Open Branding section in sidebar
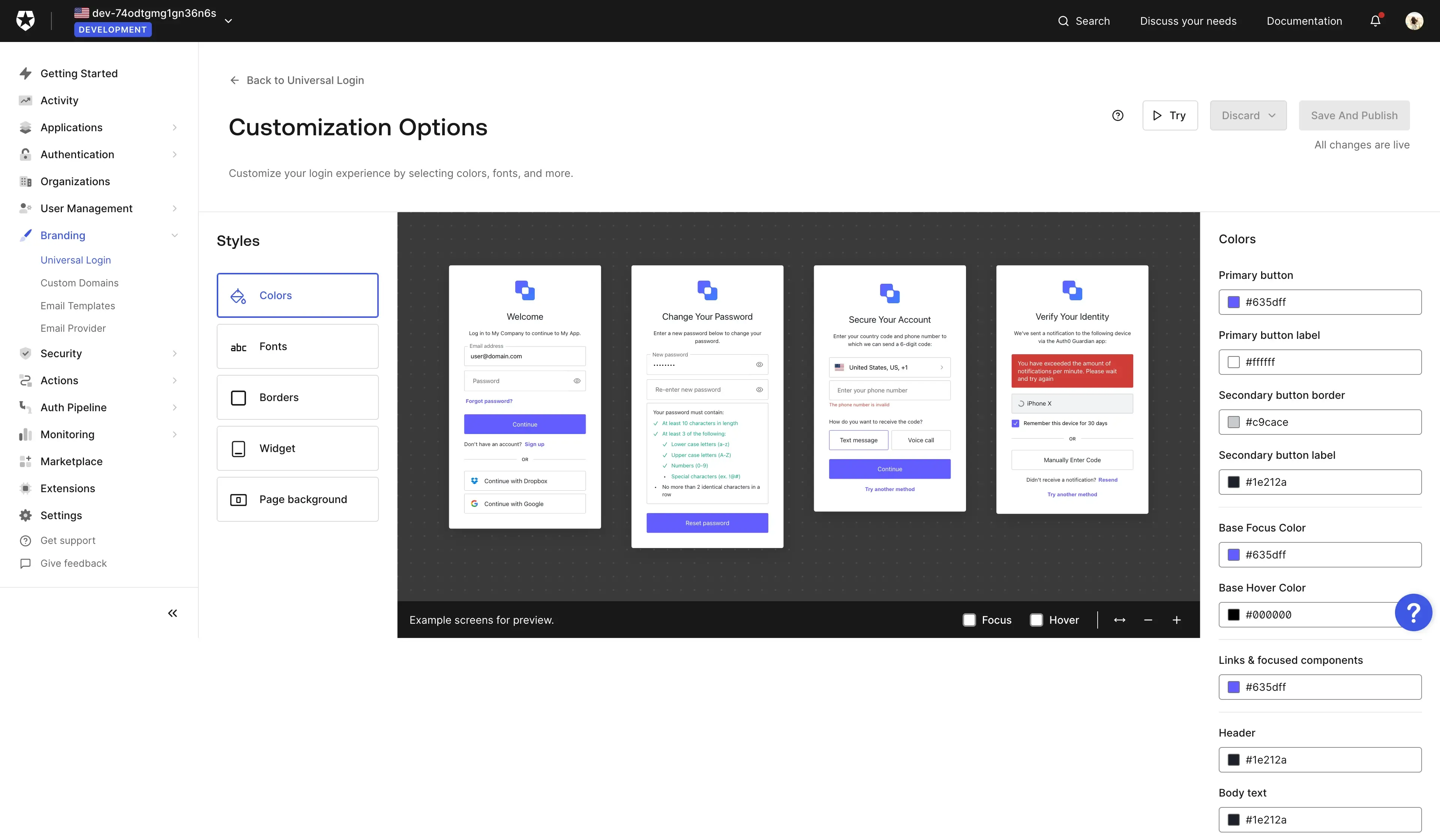Image resolution: width=1440 pixels, height=840 pixels. point(62,235)
